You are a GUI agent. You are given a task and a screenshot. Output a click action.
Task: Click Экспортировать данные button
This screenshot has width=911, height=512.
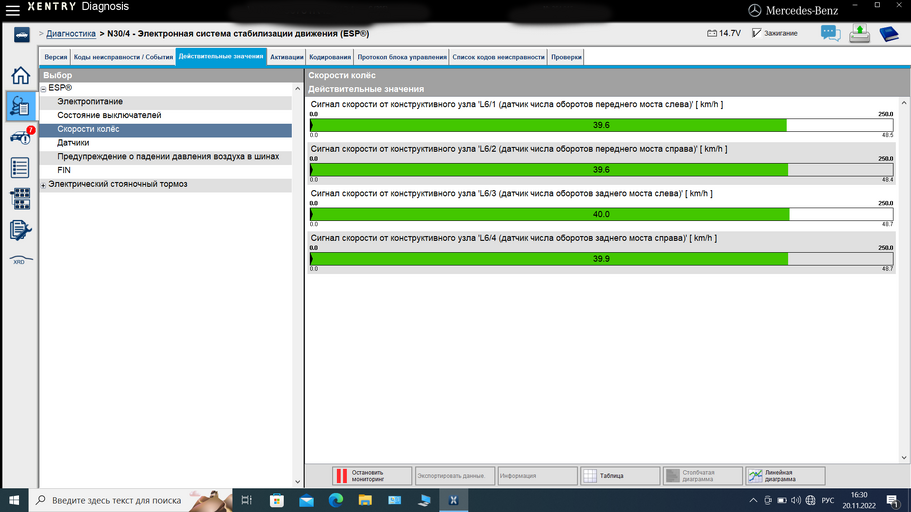pyautogui.click(x=455, y=476)
